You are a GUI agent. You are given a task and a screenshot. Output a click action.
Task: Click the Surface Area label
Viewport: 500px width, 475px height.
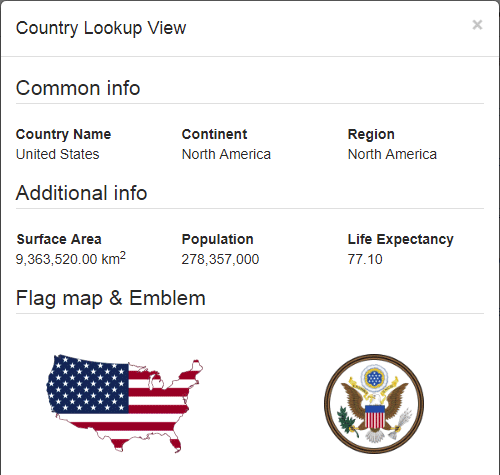click(x=59, y=239)
